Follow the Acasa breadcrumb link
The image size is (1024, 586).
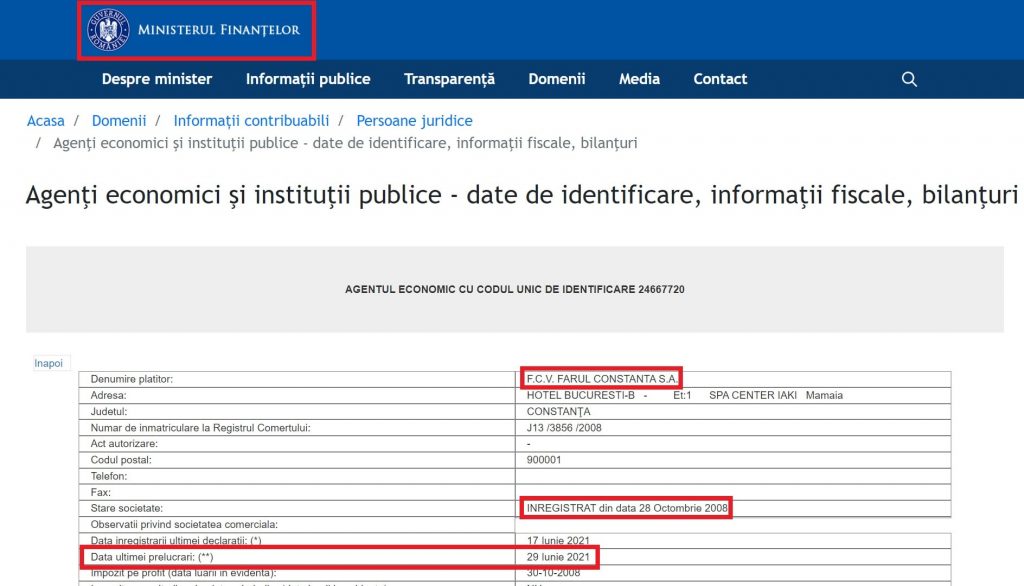[x=46, y=121]
